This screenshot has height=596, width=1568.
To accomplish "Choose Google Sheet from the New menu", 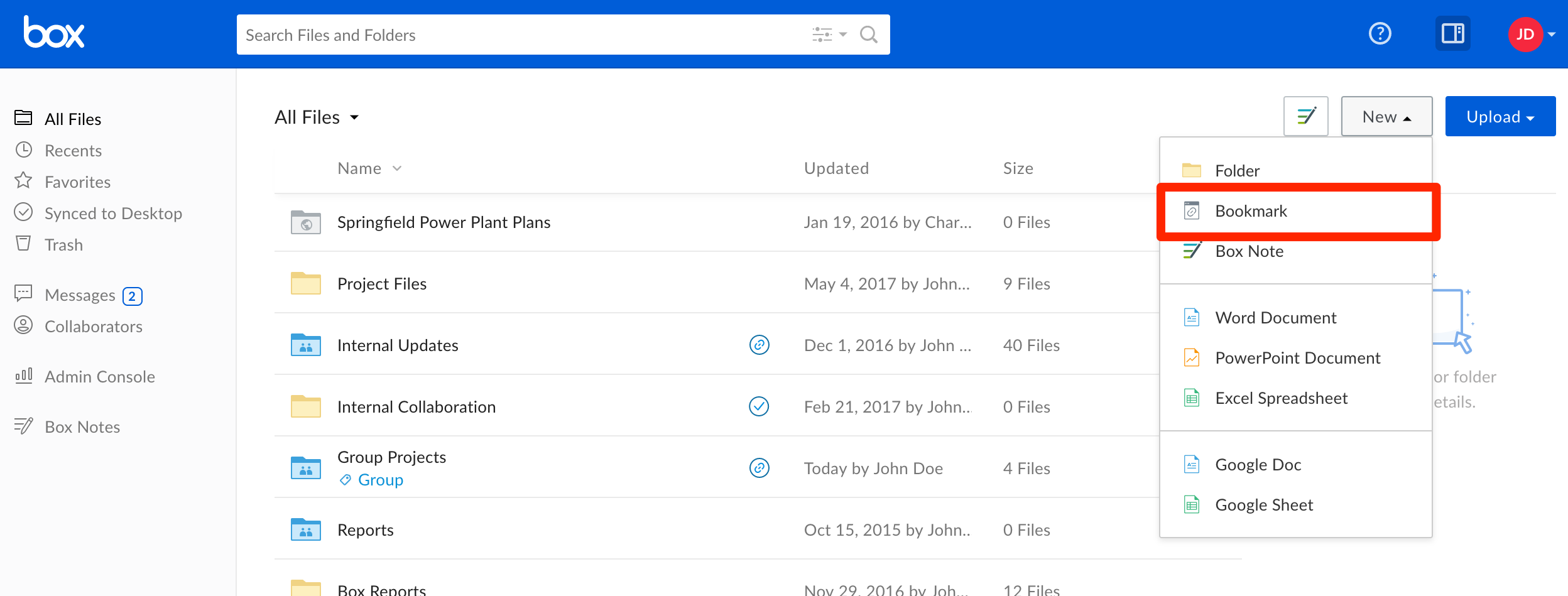I will [x=1295, y=505].
